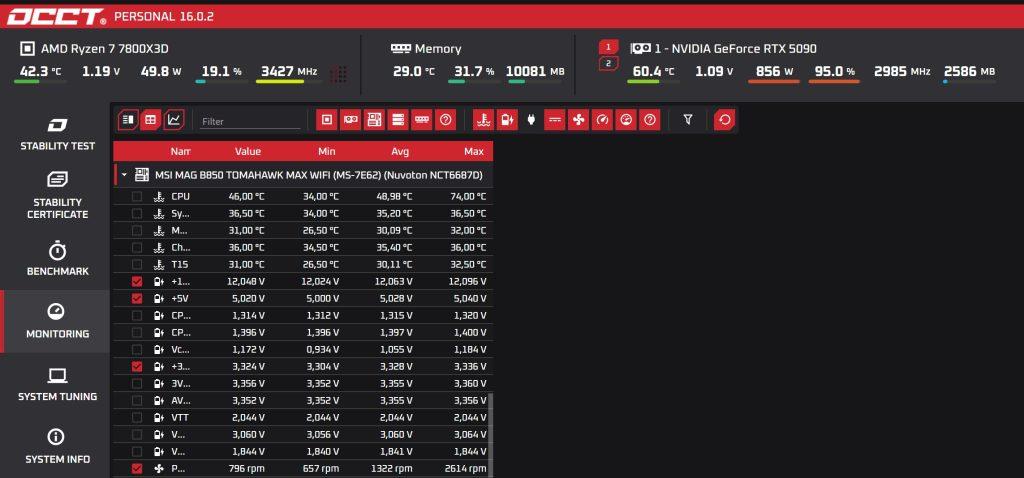Toggle the usage gauge readings filter icon
The image size is (1024, 478).
click(x=626, y=120)
